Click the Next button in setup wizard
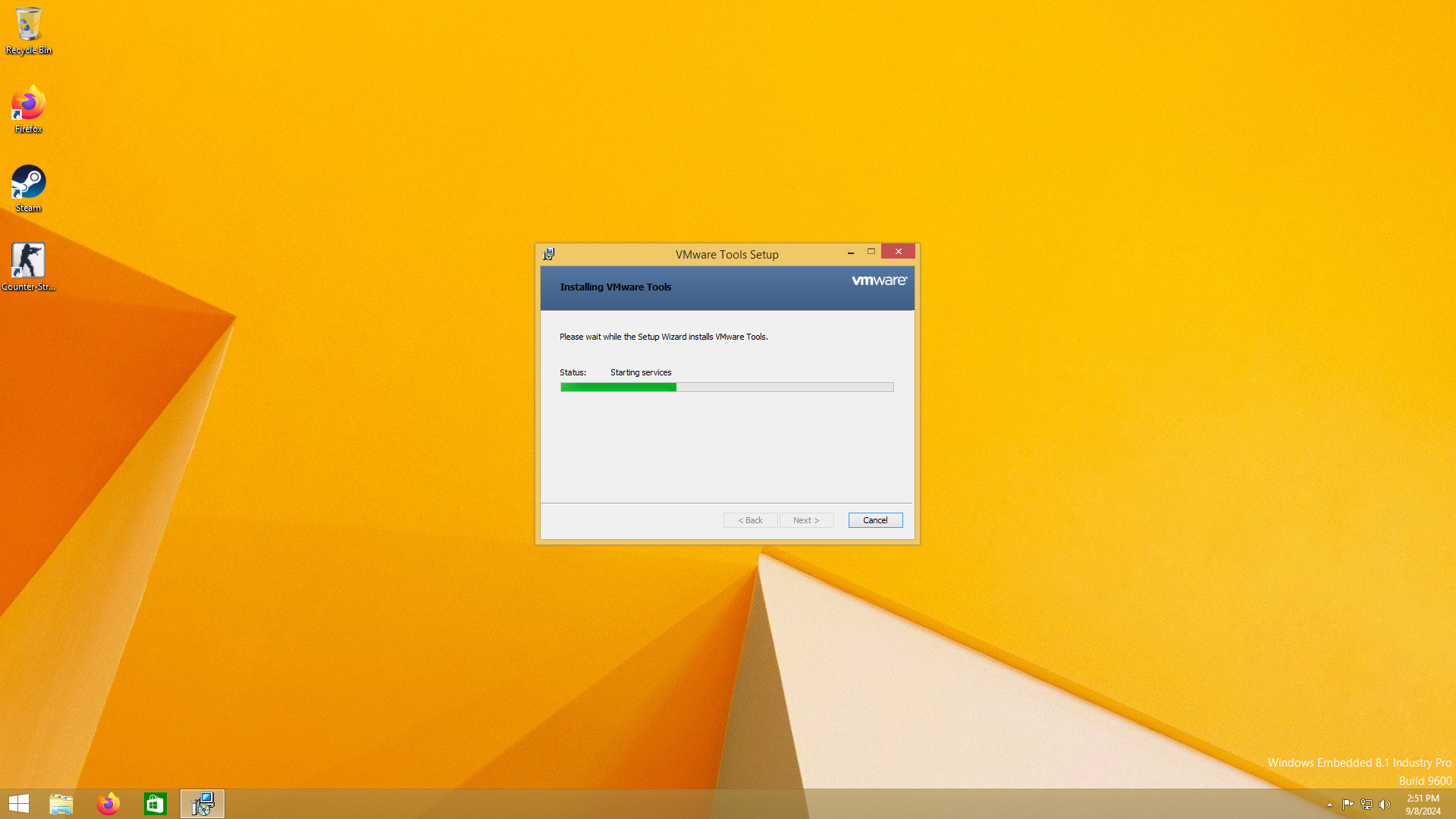The image size is (1456, 819). click(x=806, y=520)
